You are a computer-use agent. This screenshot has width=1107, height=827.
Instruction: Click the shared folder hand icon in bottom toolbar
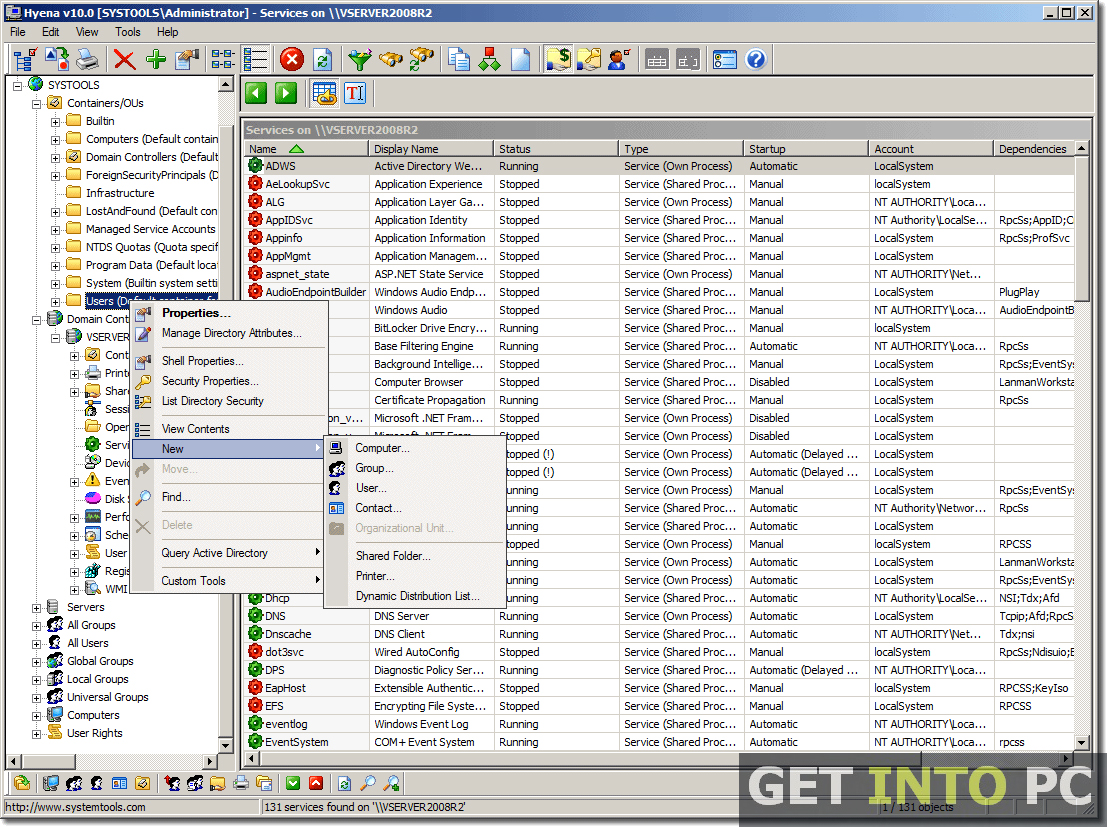coord(217,783)
